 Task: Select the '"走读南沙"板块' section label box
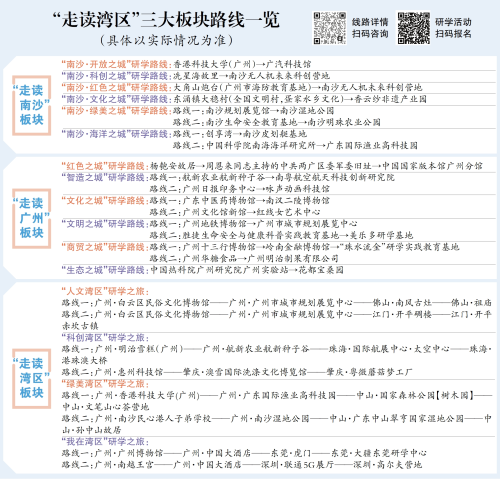click(x=32, y=105)
